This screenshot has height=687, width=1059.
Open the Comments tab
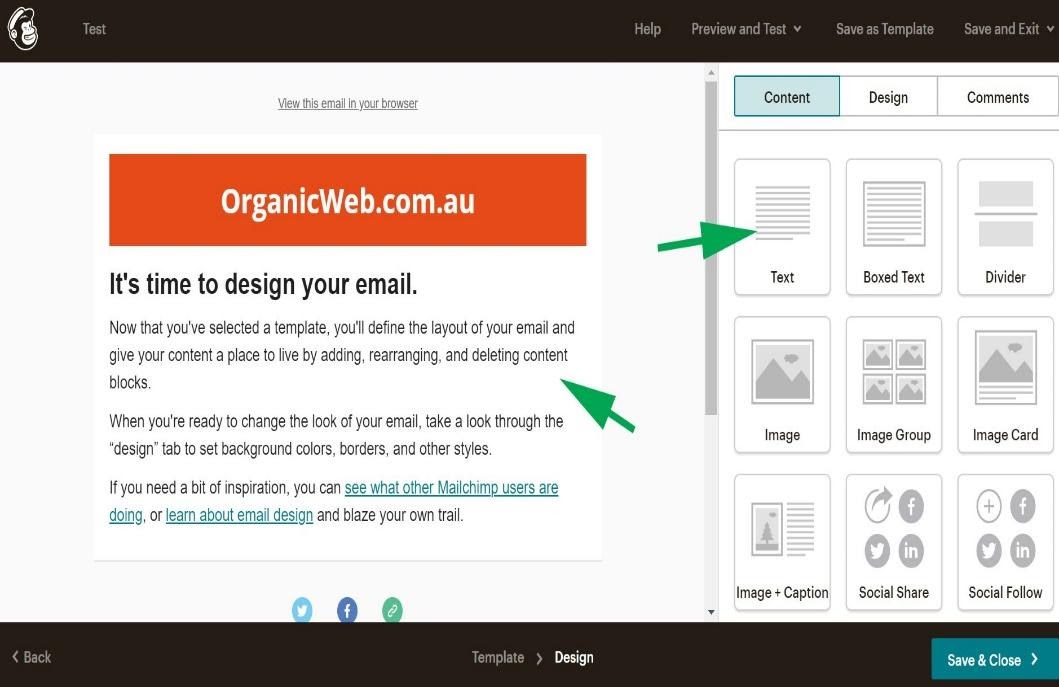click(996, 97)
